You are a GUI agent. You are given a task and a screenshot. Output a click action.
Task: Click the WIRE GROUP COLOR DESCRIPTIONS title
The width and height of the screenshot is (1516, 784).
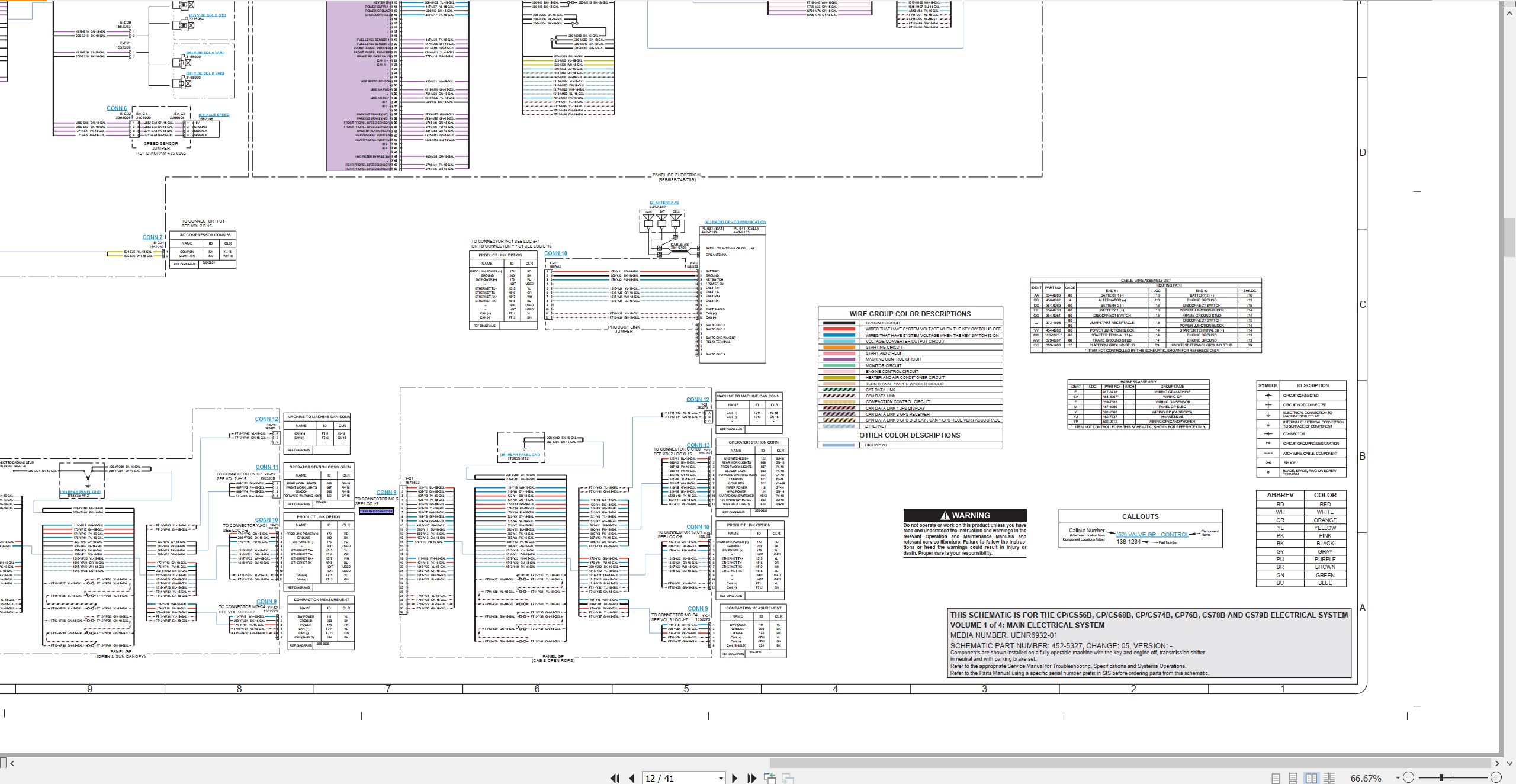(910, 314)
